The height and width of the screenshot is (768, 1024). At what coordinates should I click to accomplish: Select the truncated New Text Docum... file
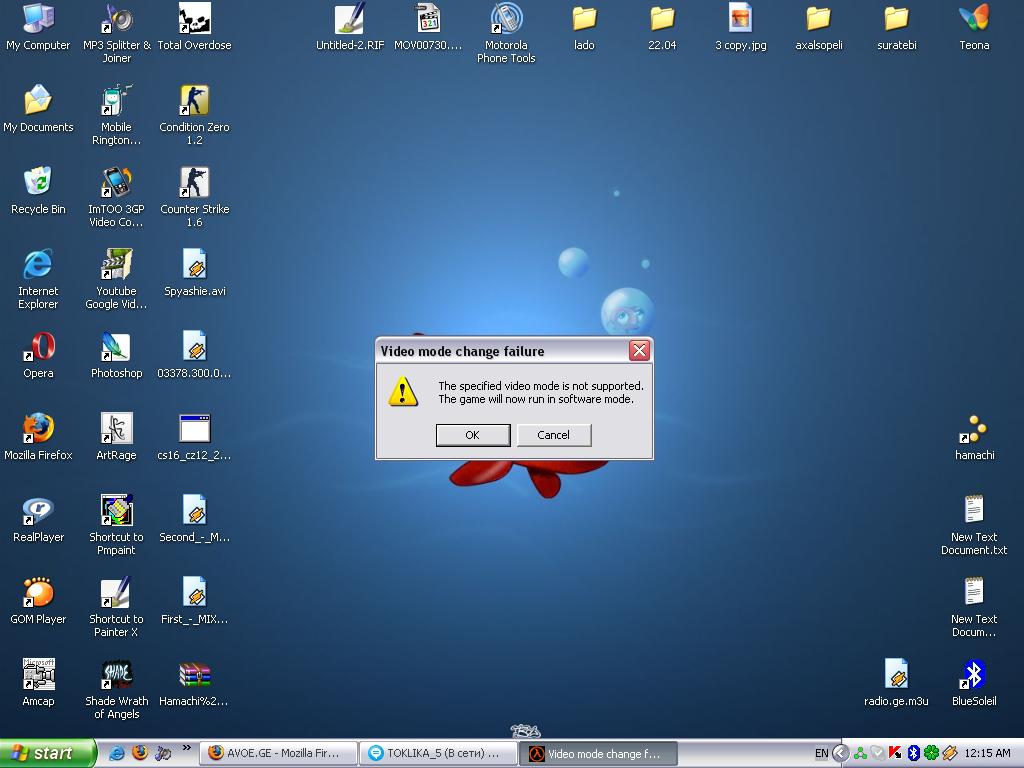(x=974, y=607)
